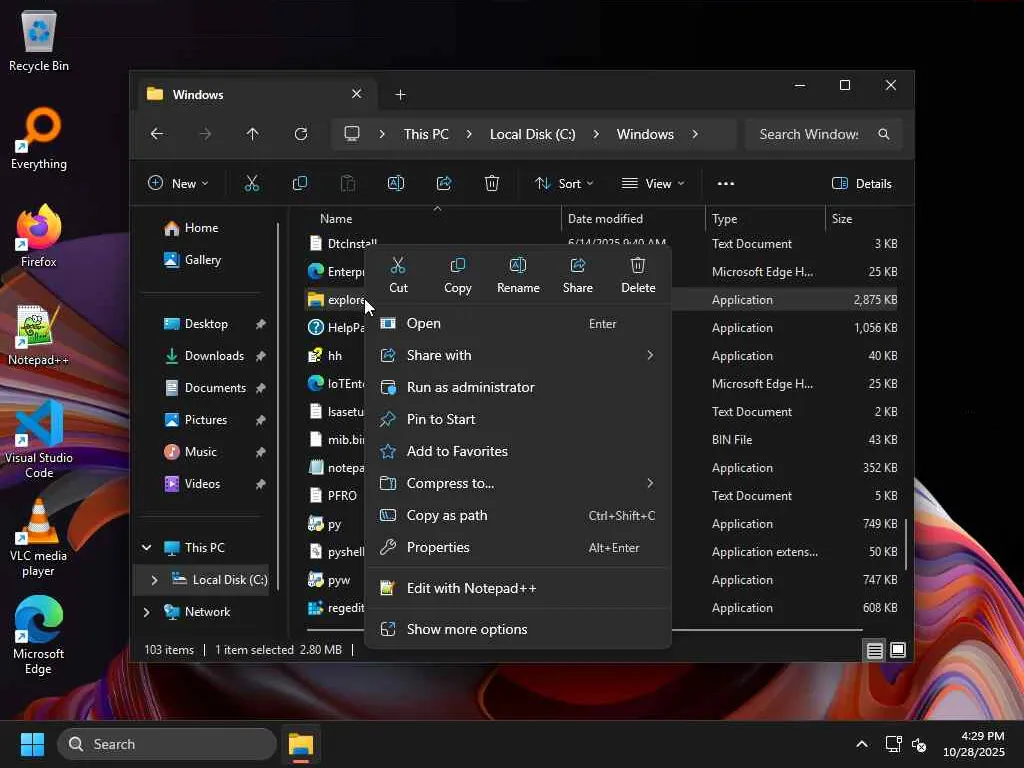Switch to large thumbnails view in status bar

coord(898,650)
